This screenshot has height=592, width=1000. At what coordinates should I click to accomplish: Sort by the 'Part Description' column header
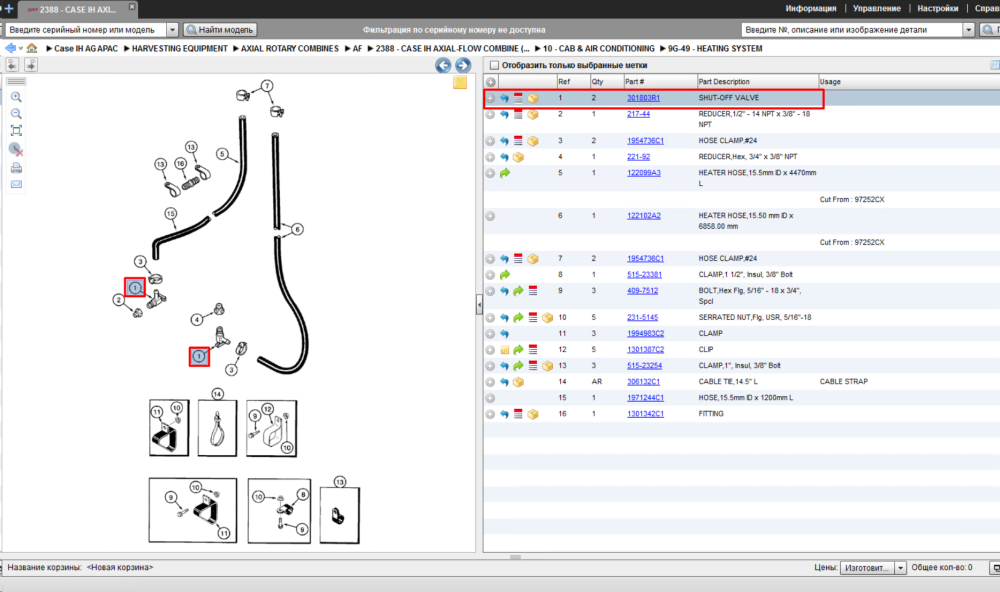[x=758, y=82]
